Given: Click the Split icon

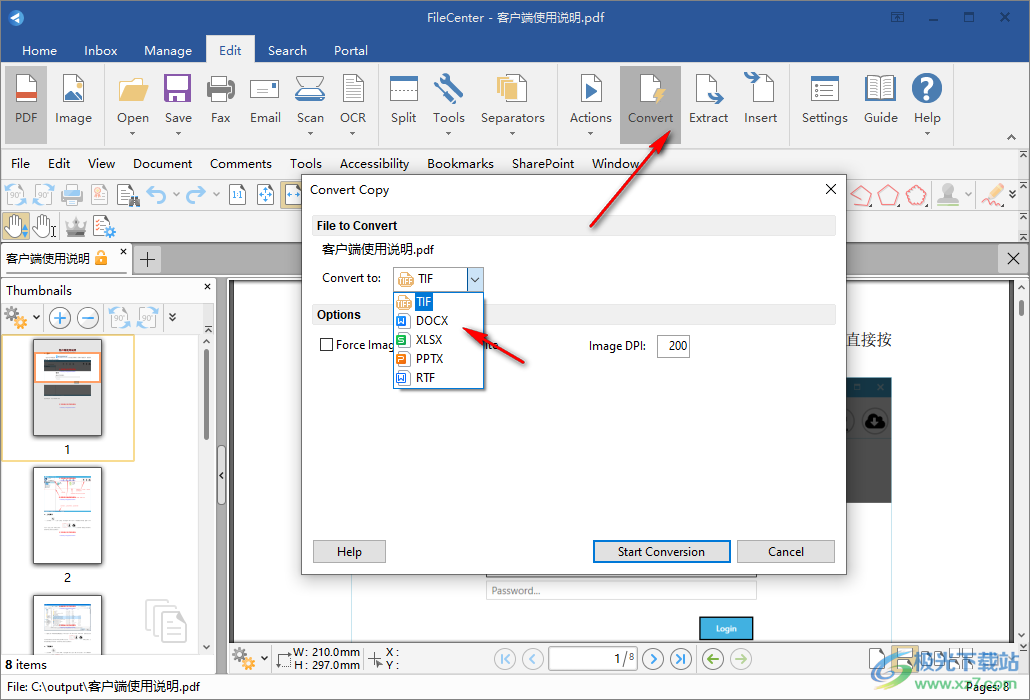Looking at the screenshot, I should (403, 89).
